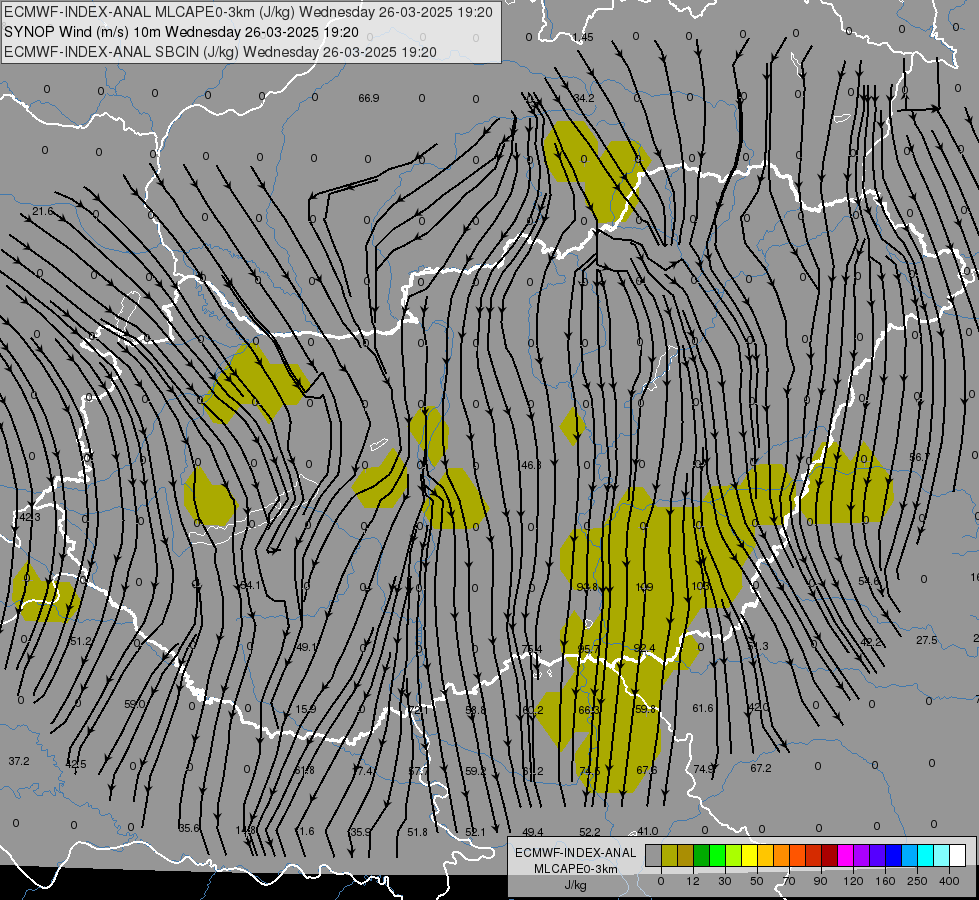Click the dark red legend swatch
The image size is (979, 900).
[829, 856]
